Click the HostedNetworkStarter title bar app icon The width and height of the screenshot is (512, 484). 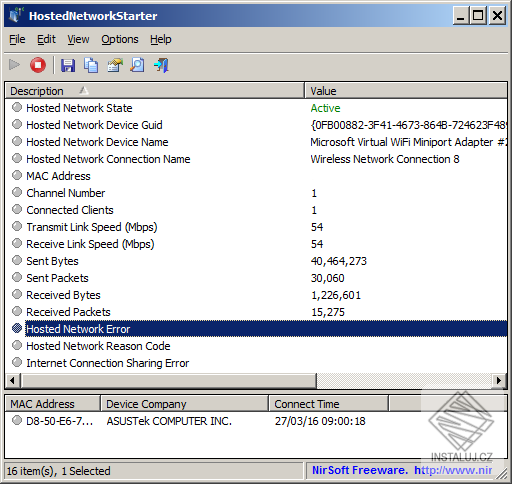coord(16,15)
